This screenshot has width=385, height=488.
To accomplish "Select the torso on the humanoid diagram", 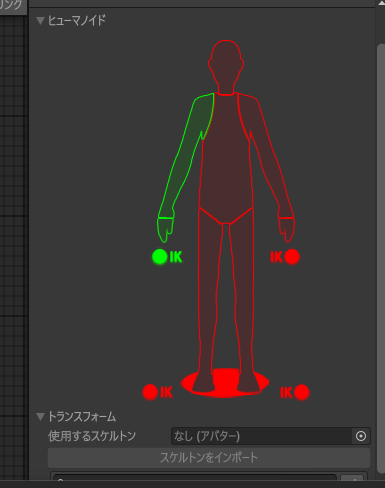I will (226, 157).
